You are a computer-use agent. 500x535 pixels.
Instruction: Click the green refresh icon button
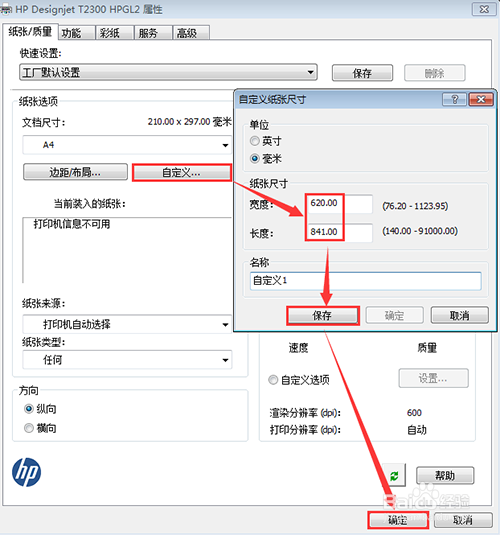pyautogui.click(x=394, y=475)
